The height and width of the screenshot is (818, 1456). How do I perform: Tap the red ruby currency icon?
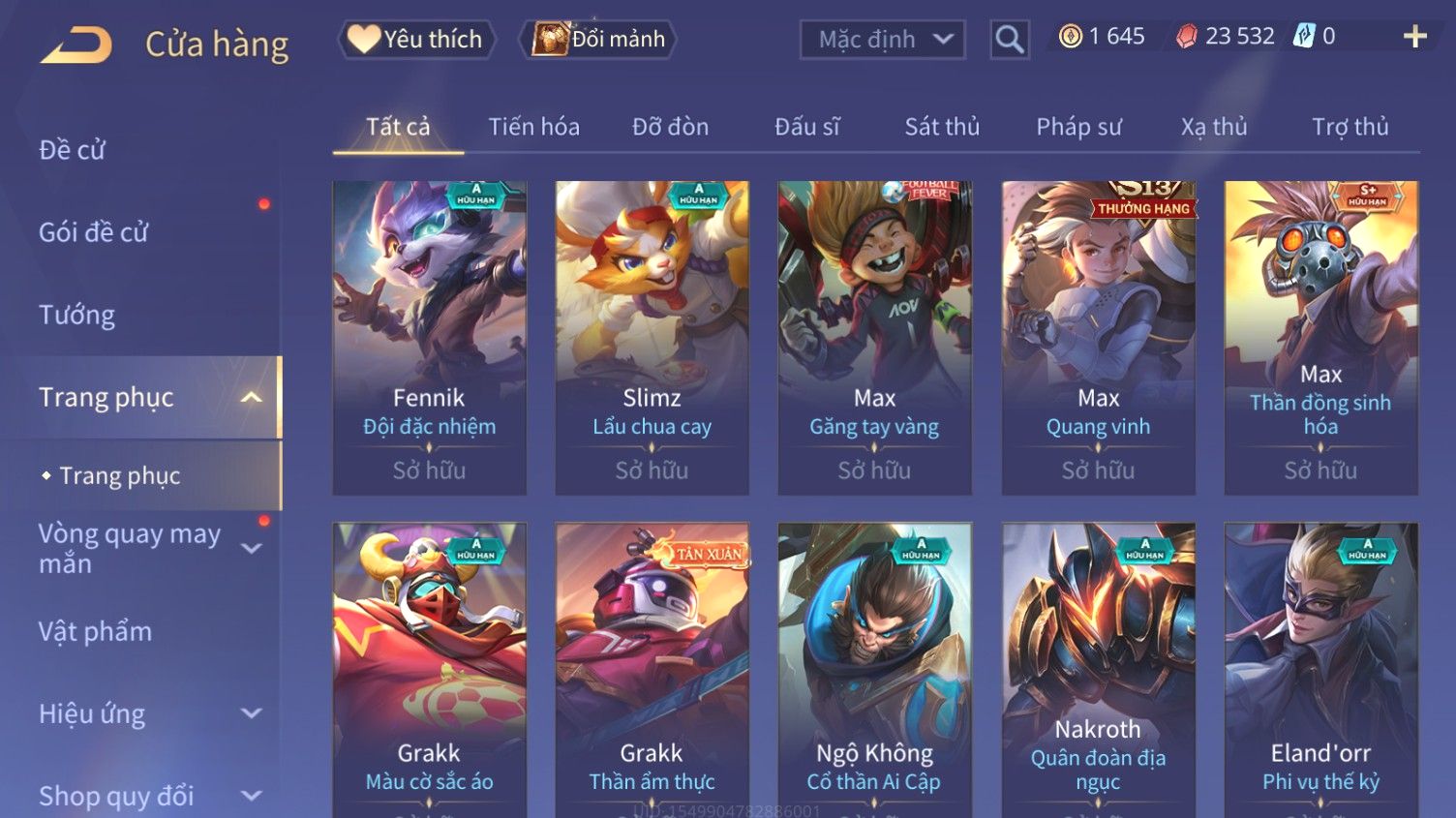pyautogui.click(x=1186, y=37)
